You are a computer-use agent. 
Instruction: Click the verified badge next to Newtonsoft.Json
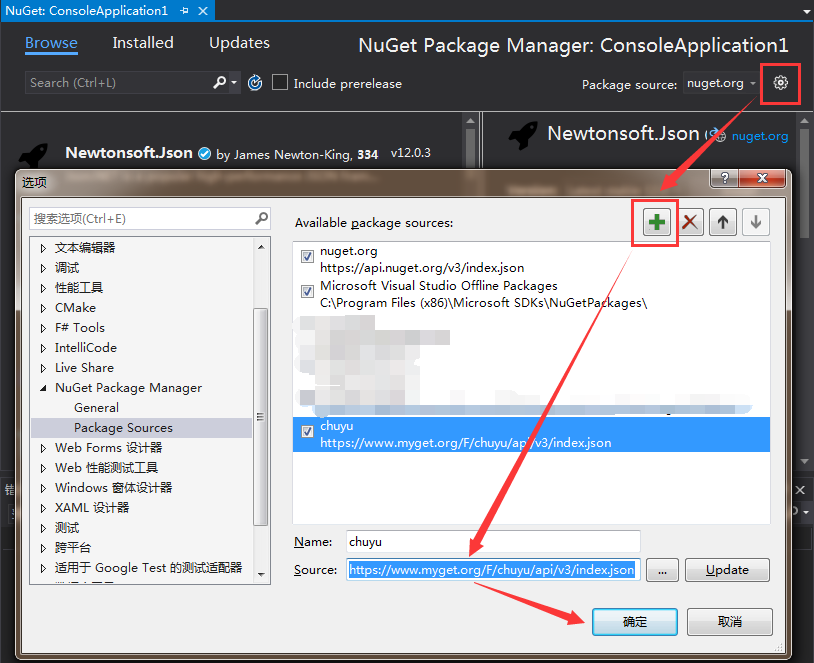point(205,154)
